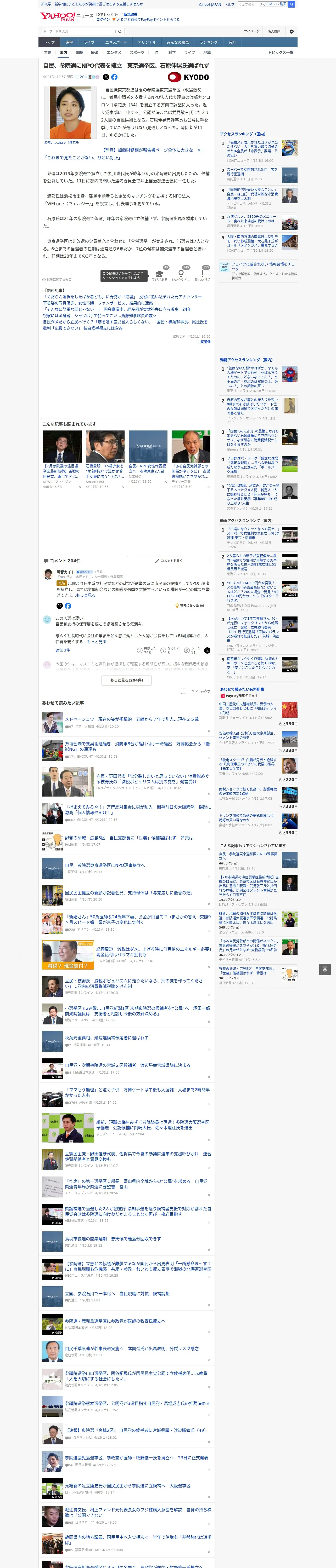Open recommended article 石橋貴明 thumbnail
Viewport: 336px width, 1568px height.
(x=105, y=447)
